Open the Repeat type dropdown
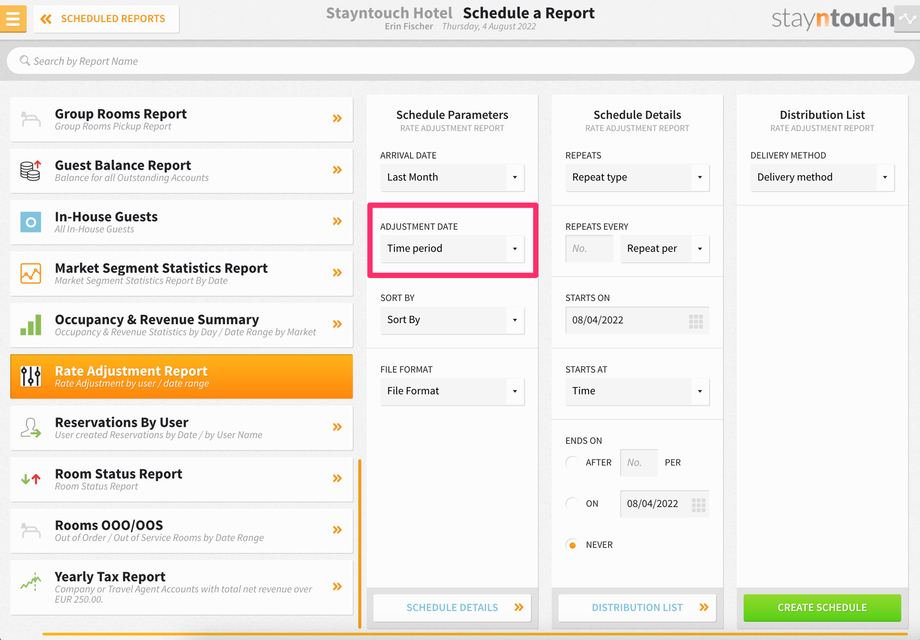 click(x=637, y=177)
